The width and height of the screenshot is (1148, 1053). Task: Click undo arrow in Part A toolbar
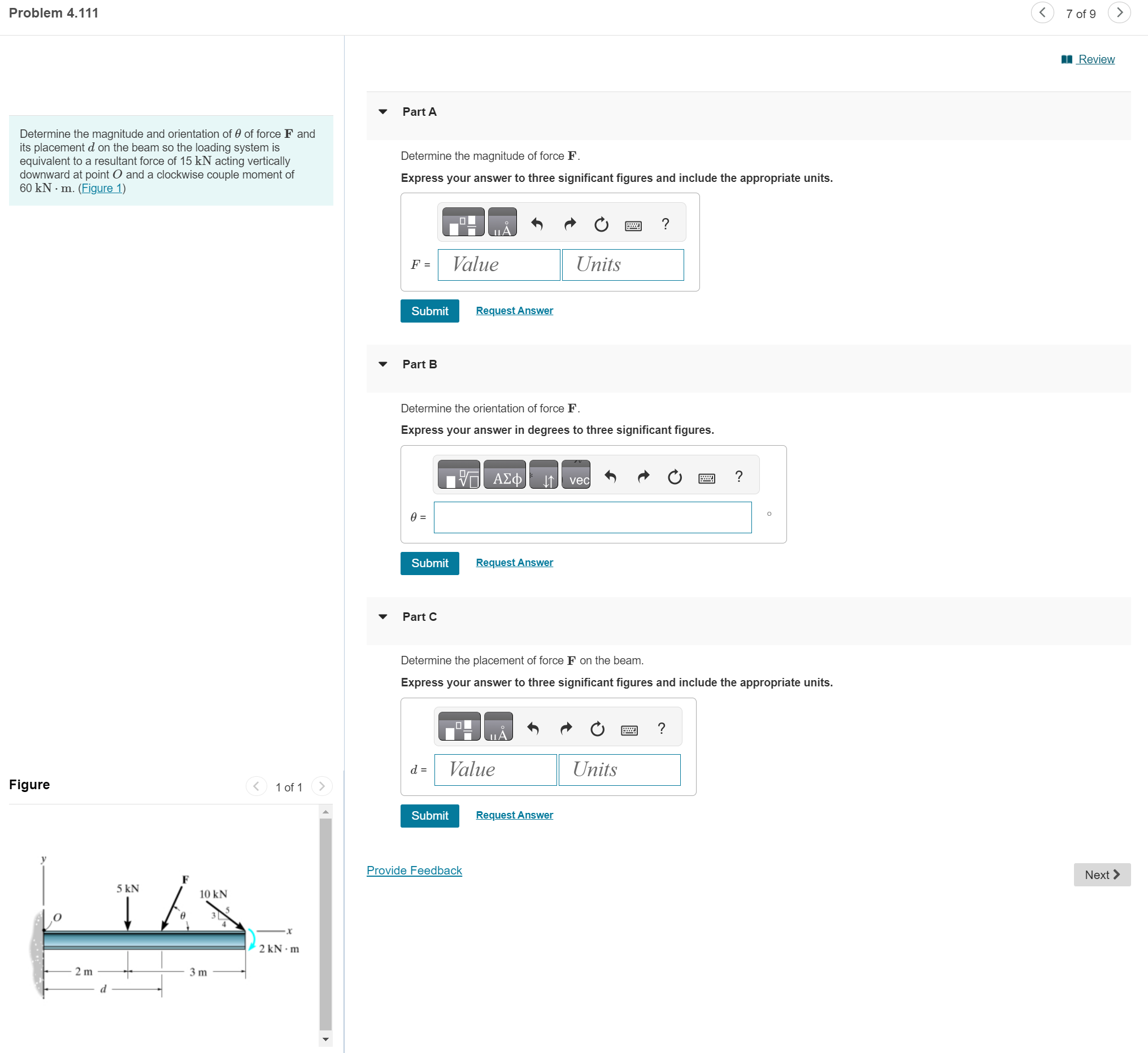tap(536, 224)
